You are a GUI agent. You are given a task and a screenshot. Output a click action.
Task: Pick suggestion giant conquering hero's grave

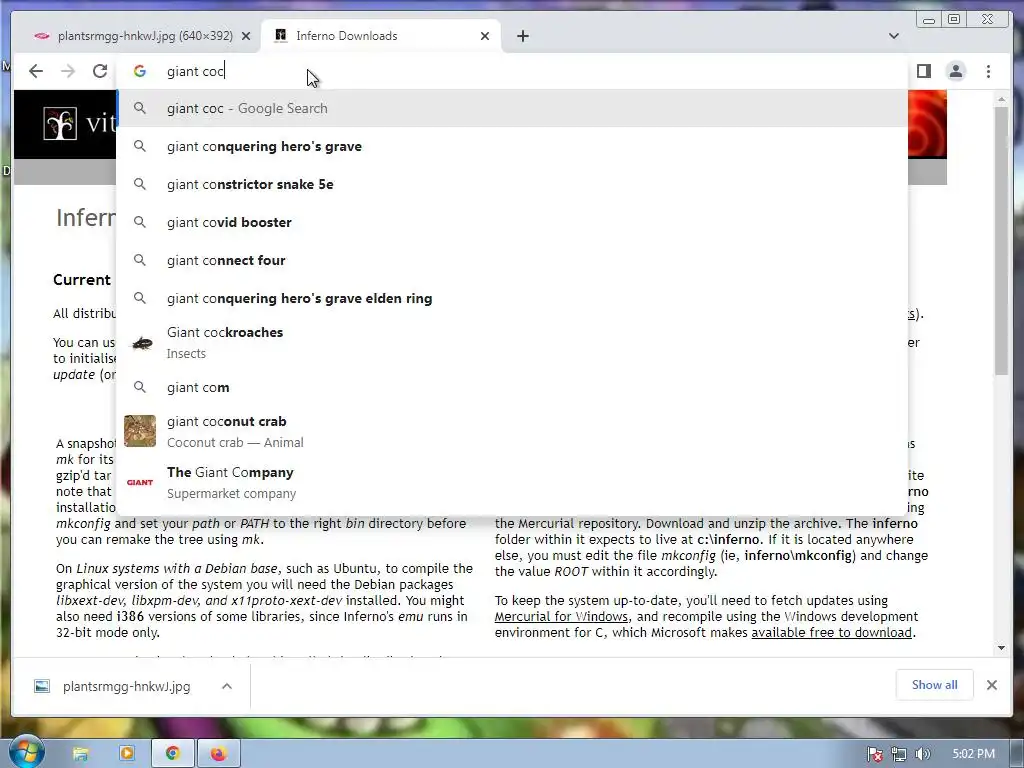tap(512, 146)
